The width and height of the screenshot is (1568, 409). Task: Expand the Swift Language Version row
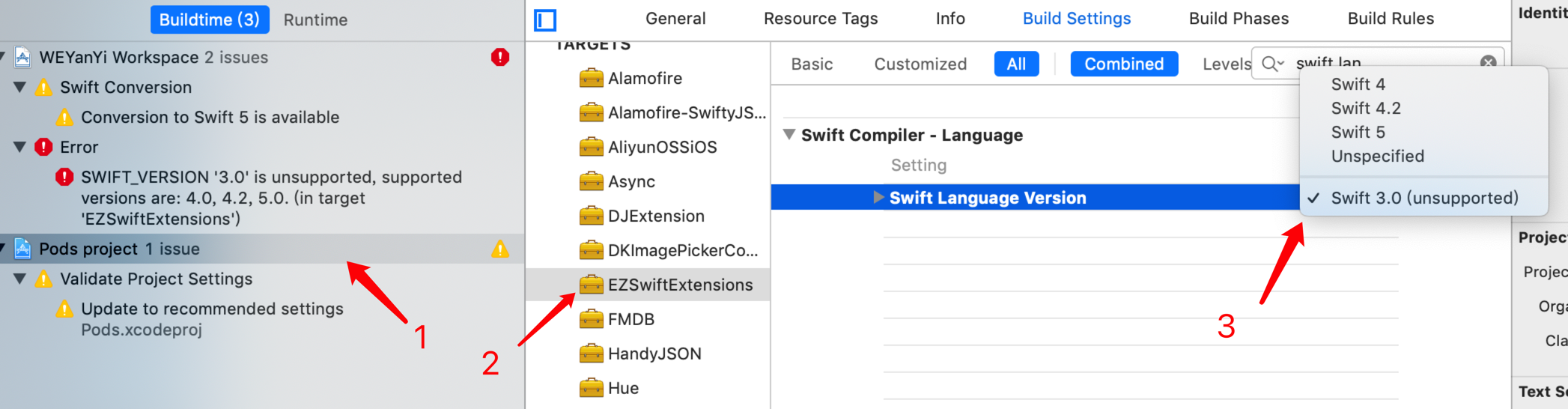tap(878, 198)
